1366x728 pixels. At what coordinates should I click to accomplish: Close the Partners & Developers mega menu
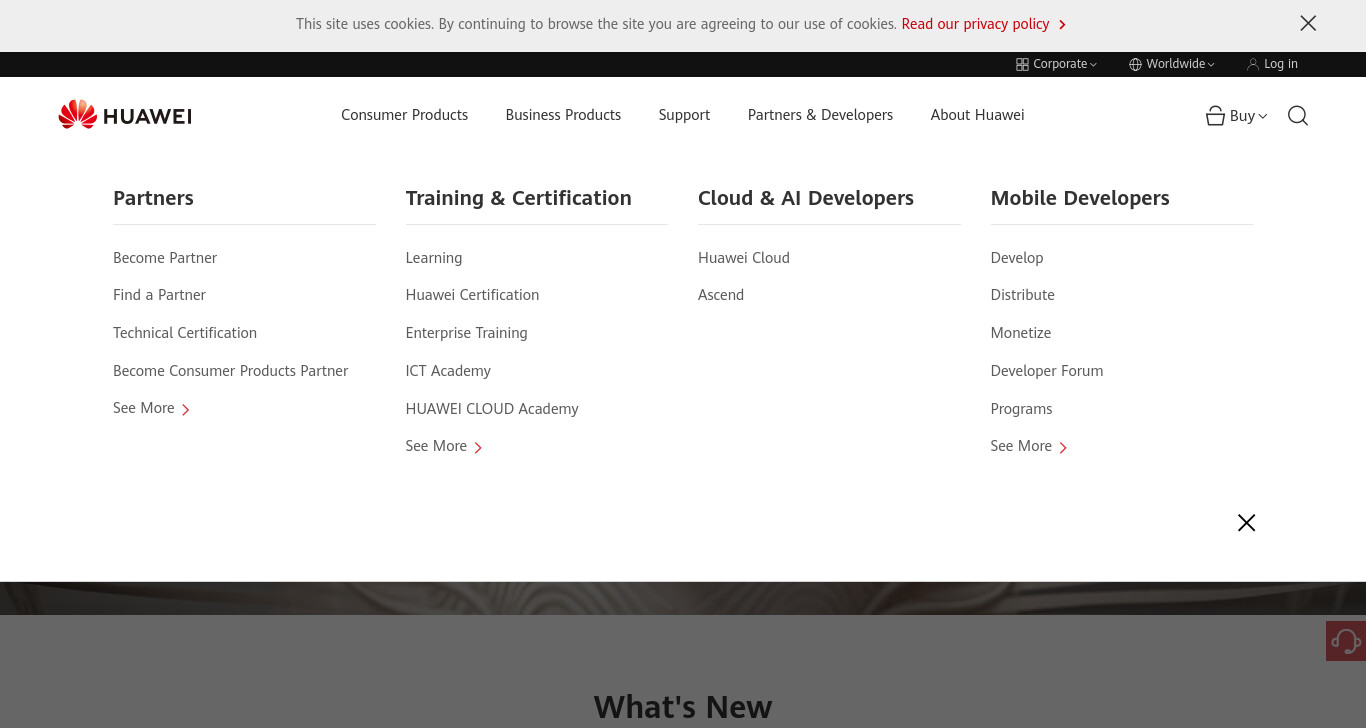1246,523
